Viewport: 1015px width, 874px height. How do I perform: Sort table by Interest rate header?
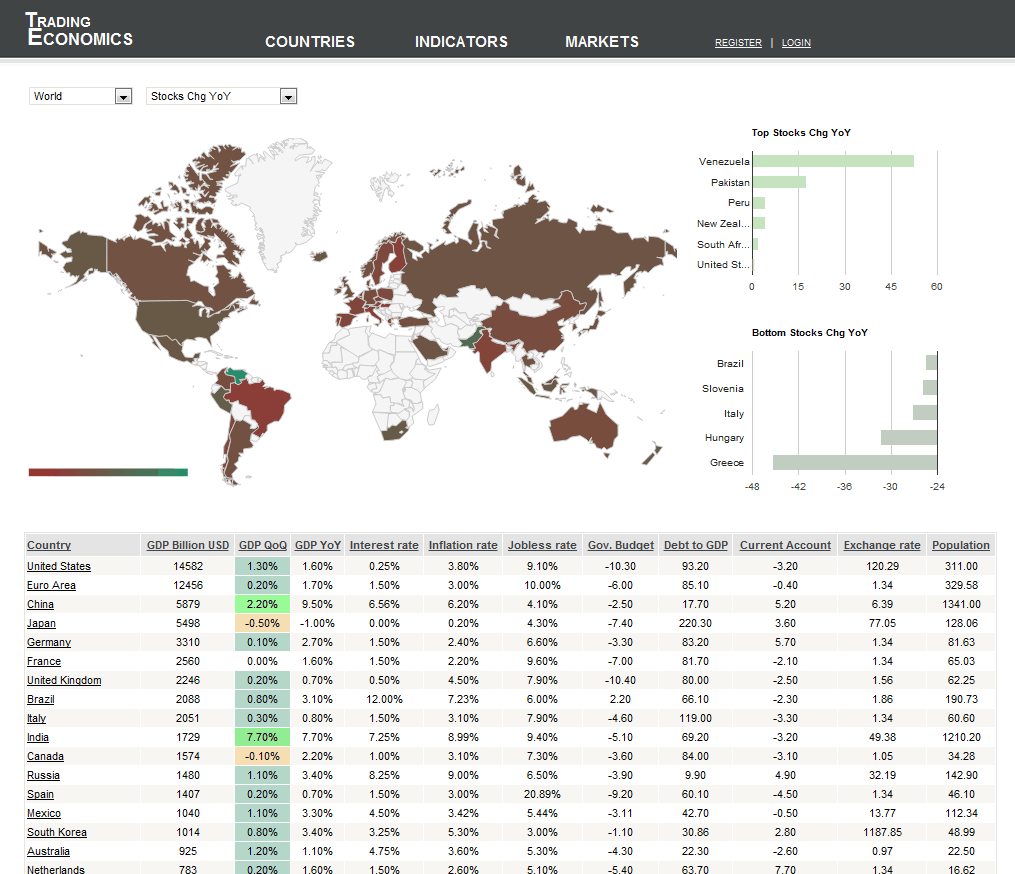coord(384,545)
